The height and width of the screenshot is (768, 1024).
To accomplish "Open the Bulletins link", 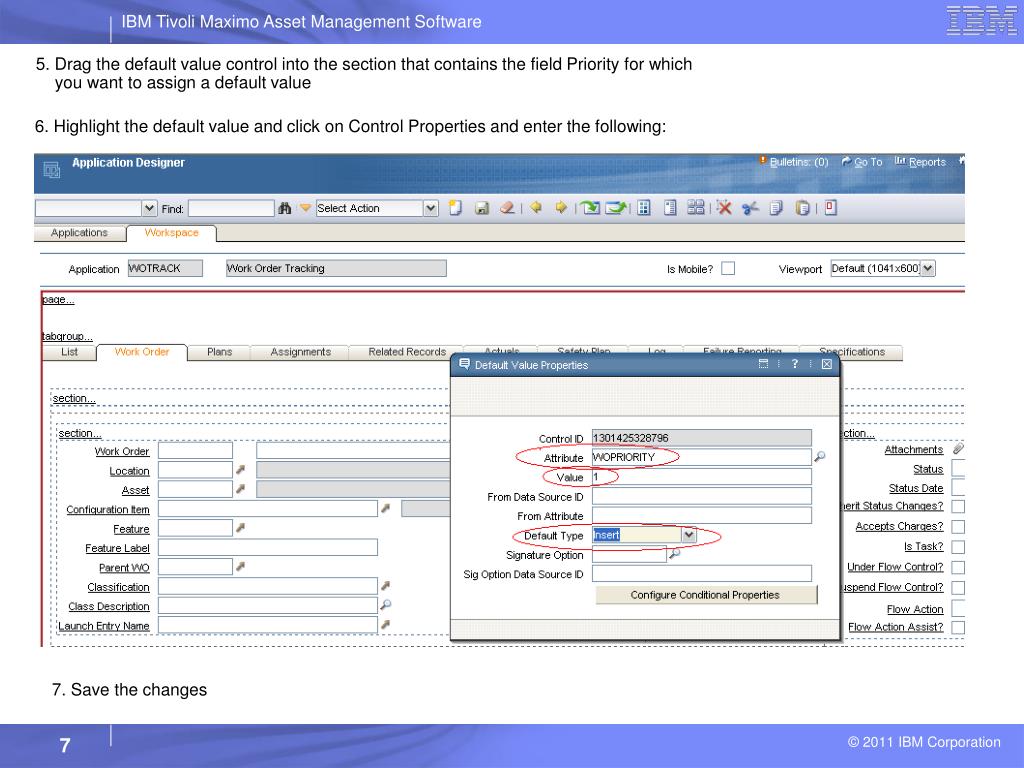I will [x=793, y=162].
